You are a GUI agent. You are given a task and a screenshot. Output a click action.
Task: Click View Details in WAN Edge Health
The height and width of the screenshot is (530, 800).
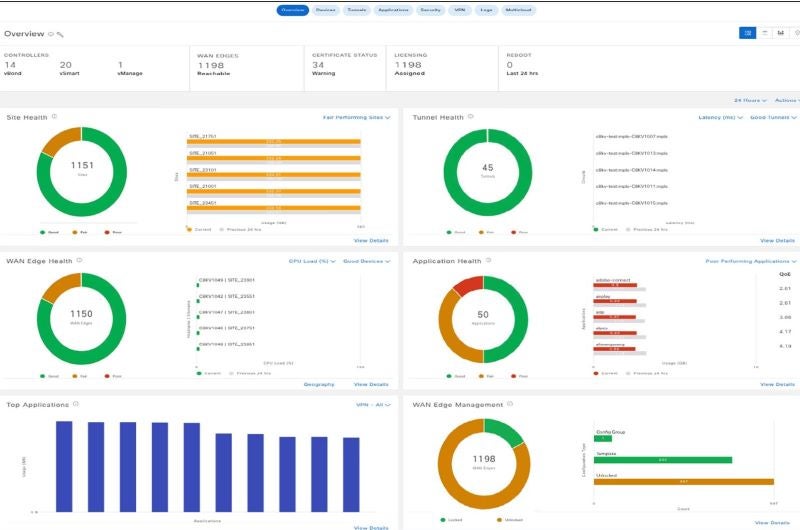371,384
